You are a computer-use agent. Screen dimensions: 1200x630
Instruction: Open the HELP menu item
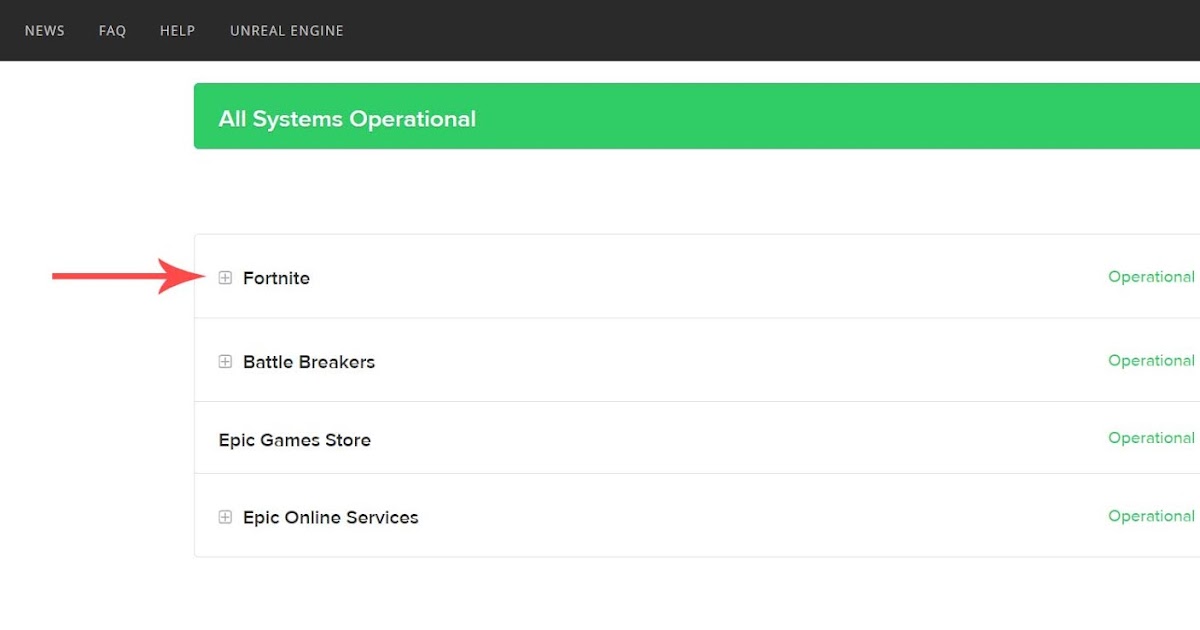pyautogui.click(x=177, y=31)
